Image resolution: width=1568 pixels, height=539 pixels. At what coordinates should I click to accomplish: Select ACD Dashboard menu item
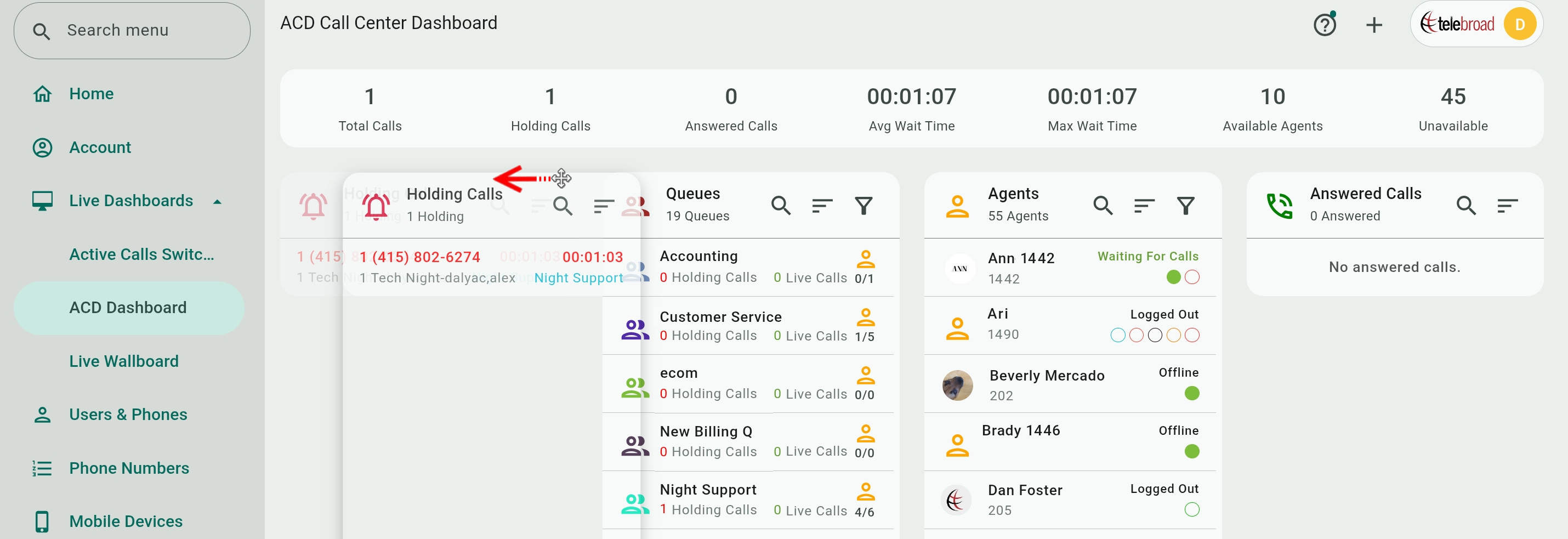click(129, 308)
